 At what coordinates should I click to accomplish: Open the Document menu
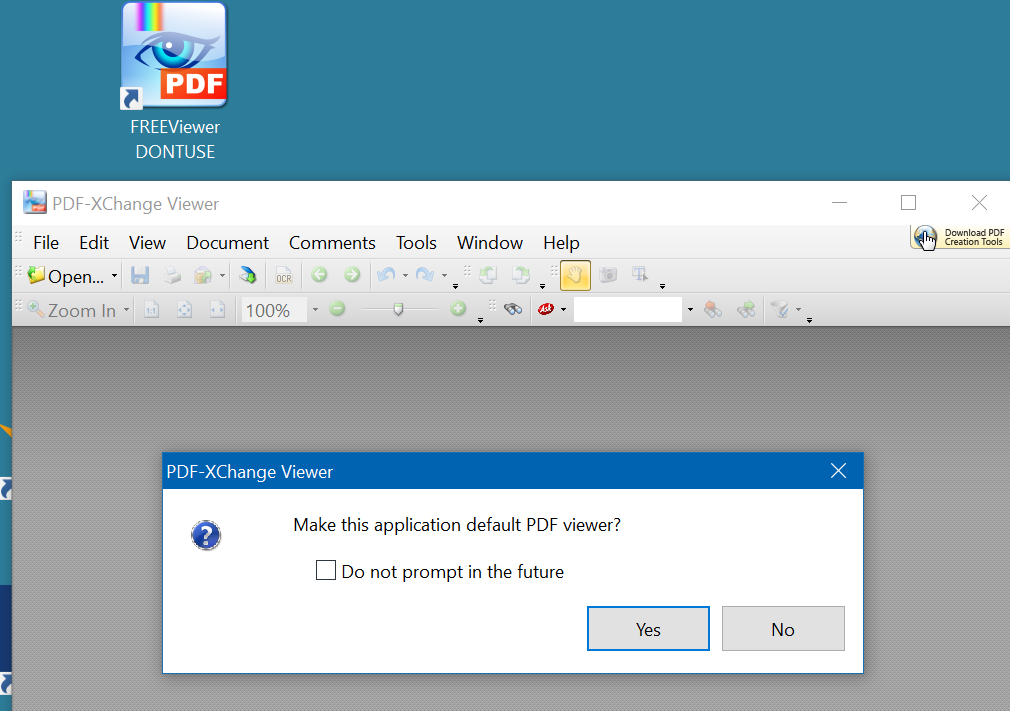[x=227, y=243]
